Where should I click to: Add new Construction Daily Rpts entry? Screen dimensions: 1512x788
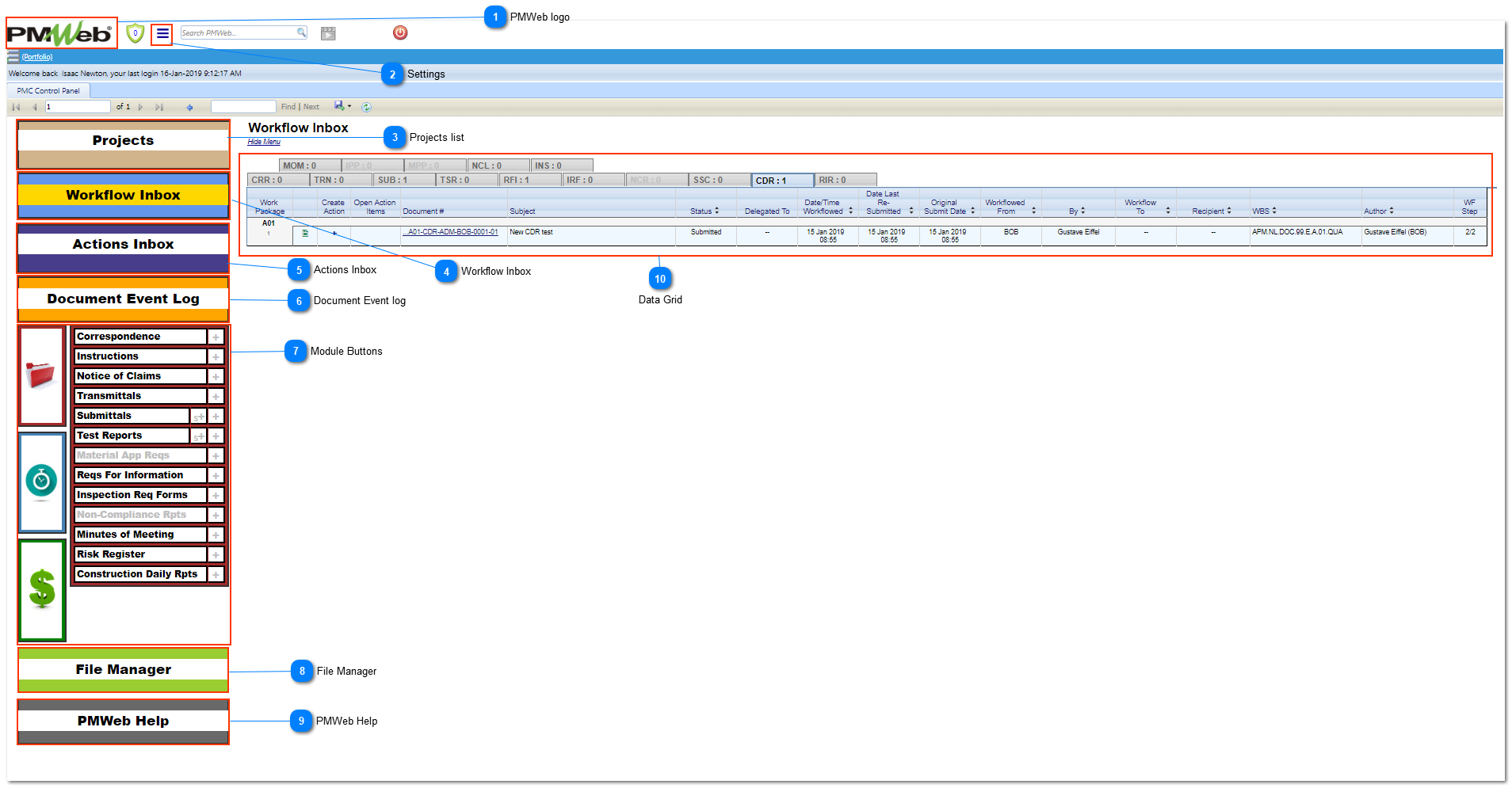coord(216,575)
